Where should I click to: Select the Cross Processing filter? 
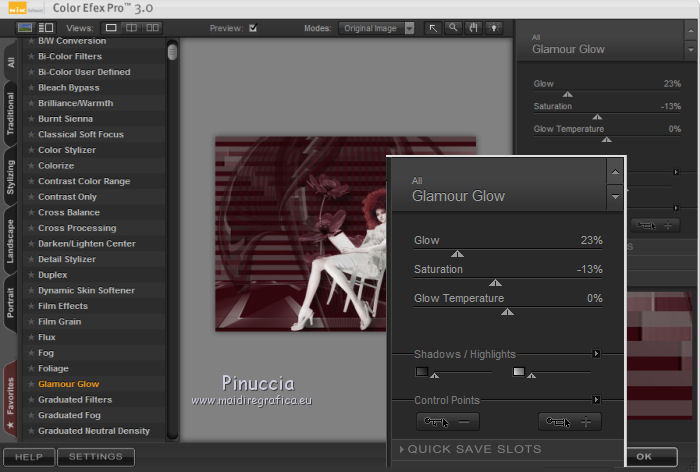94,228
